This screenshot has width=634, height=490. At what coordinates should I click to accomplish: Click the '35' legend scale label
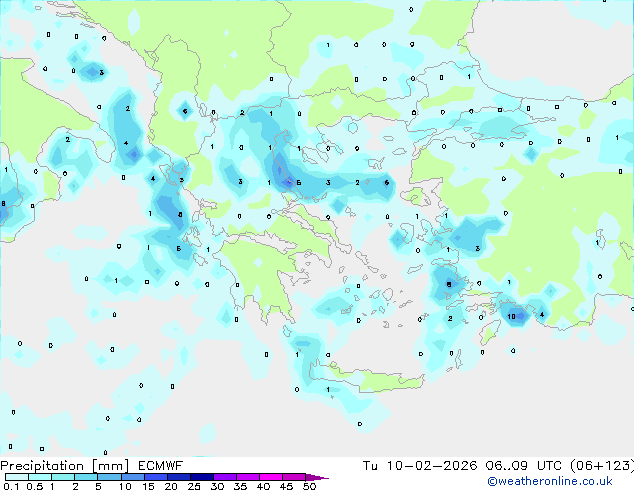pyautogui.click(x=240, y=486)
